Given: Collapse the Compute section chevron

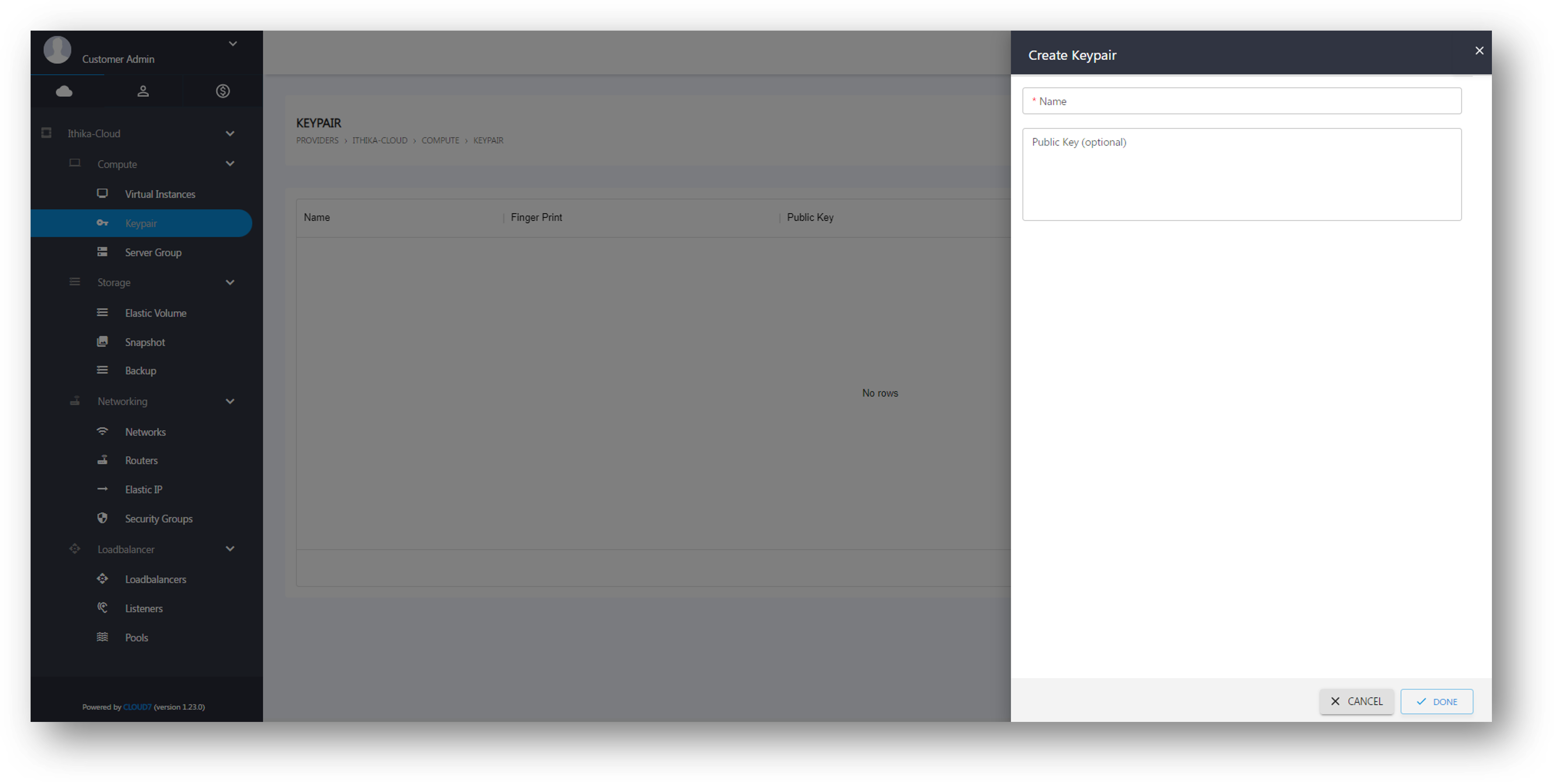Looking at the screenshot, I should click(230, 164).
